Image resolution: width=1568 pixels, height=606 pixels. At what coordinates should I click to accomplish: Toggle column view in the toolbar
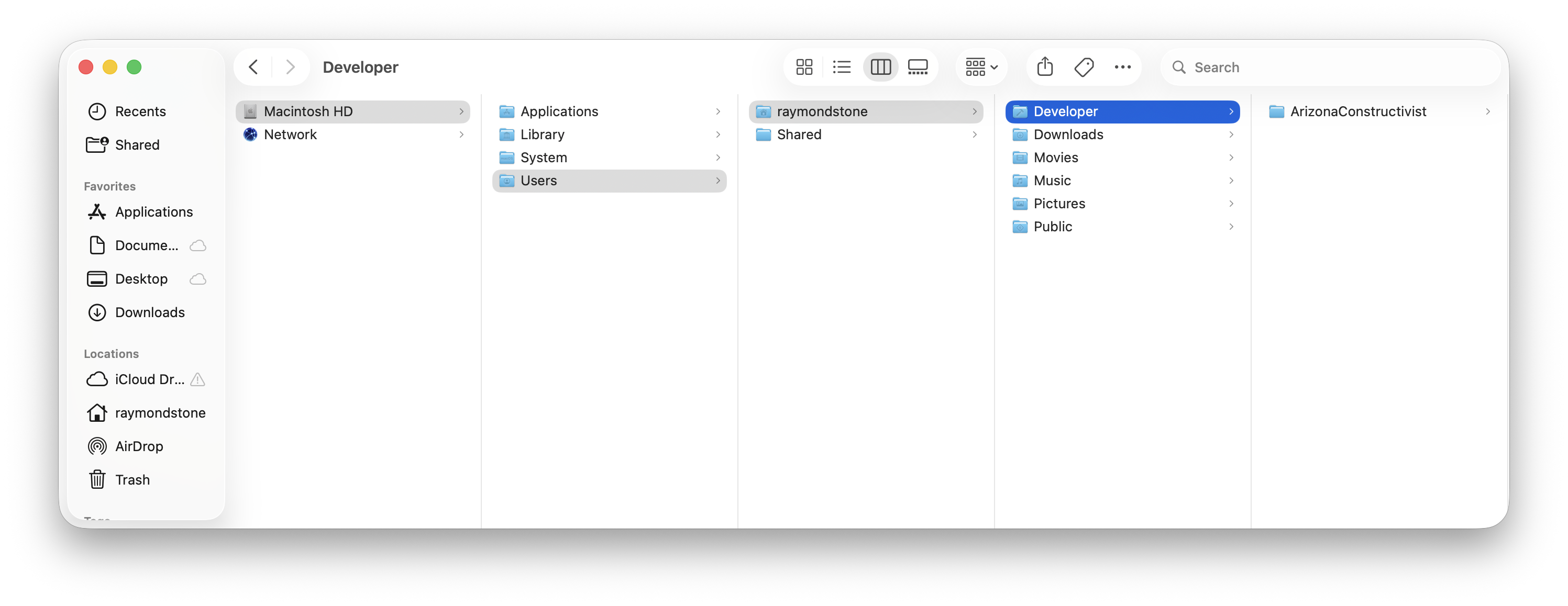click(881, 67)
